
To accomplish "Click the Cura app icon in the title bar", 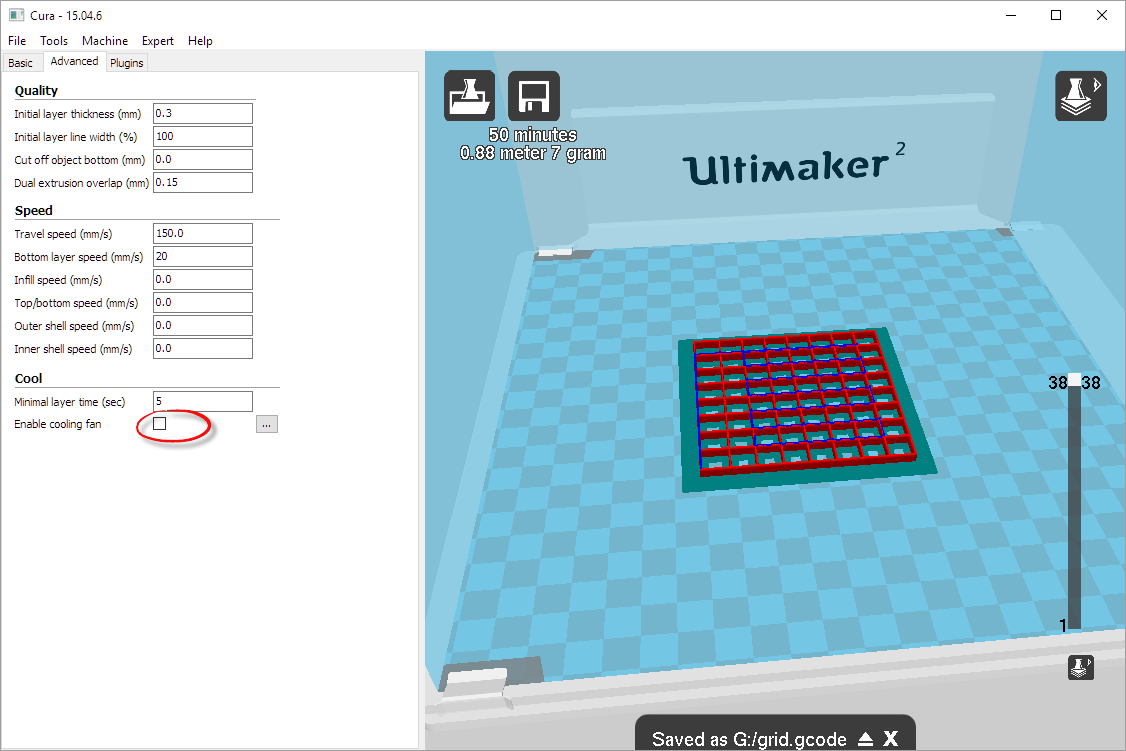I will [x=12, y=15].
